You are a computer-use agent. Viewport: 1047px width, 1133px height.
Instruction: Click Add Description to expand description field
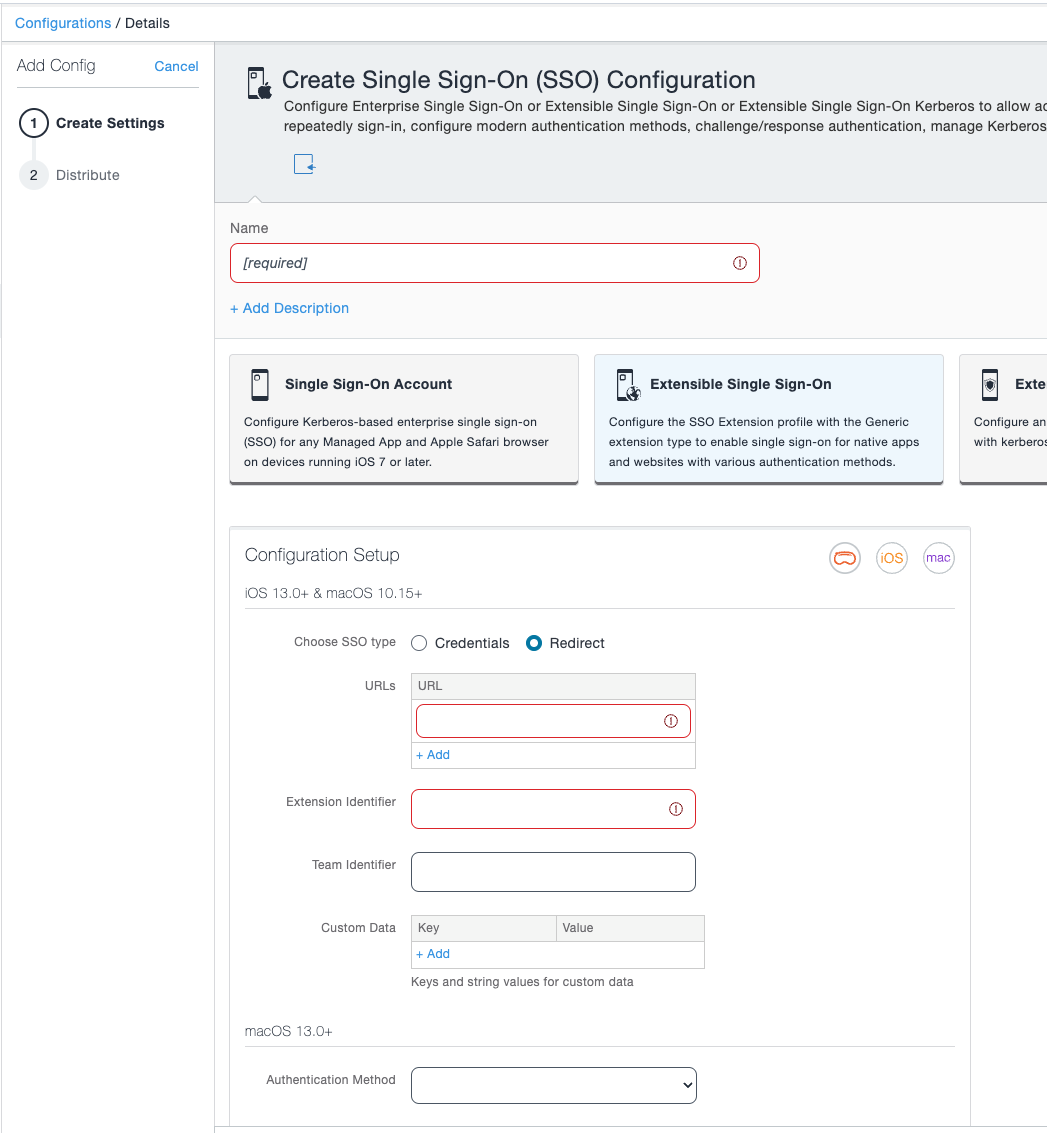(289, 308)
